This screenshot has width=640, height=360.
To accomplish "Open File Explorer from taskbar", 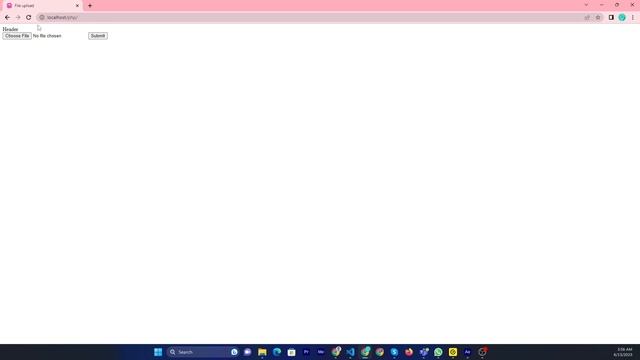I will (x=262, y=352).
